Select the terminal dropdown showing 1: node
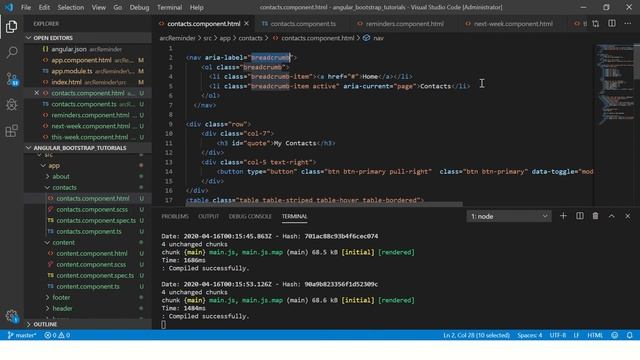The width and height of the screenshot is (640, 360). (x=509, y=216)
